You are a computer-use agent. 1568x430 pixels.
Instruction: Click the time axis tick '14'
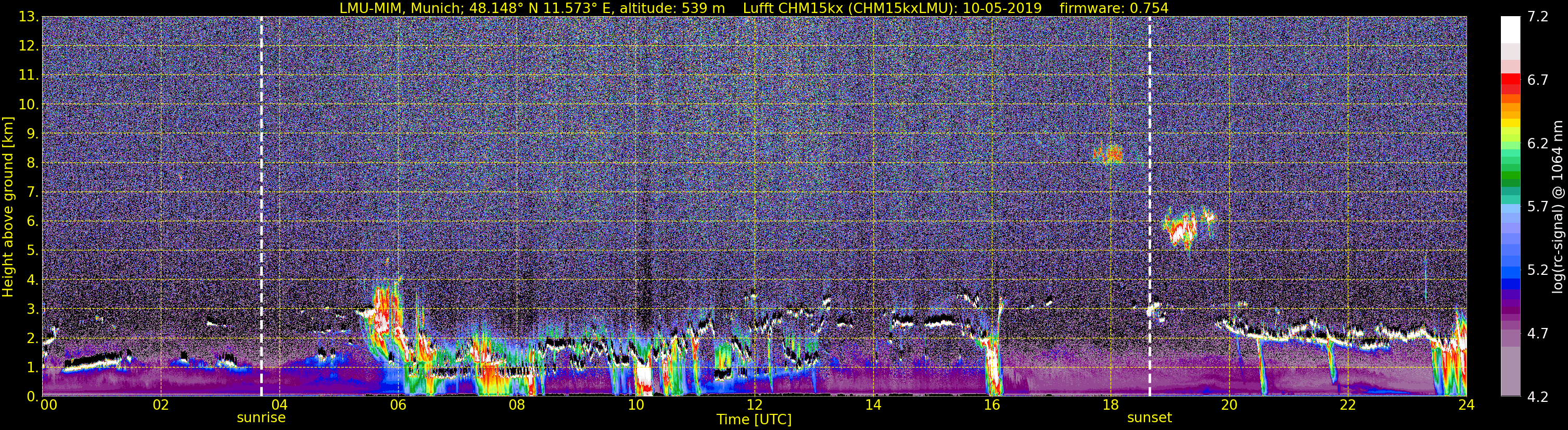873,405
